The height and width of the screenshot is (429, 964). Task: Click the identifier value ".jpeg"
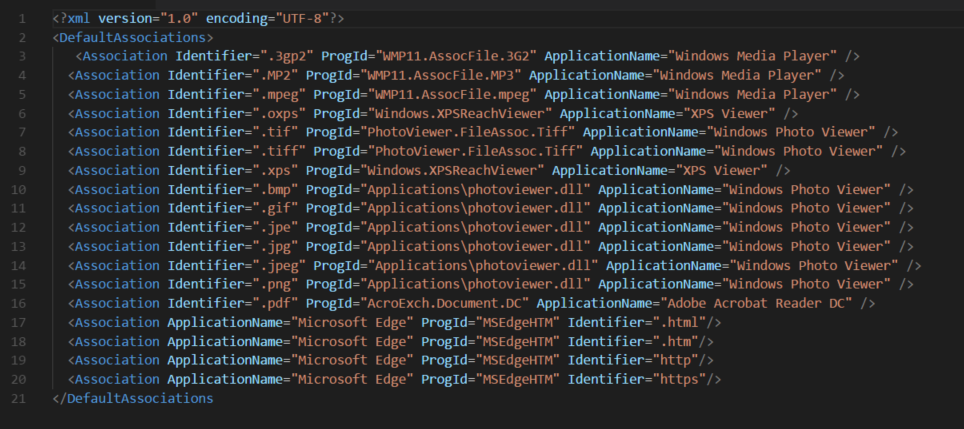279,266
